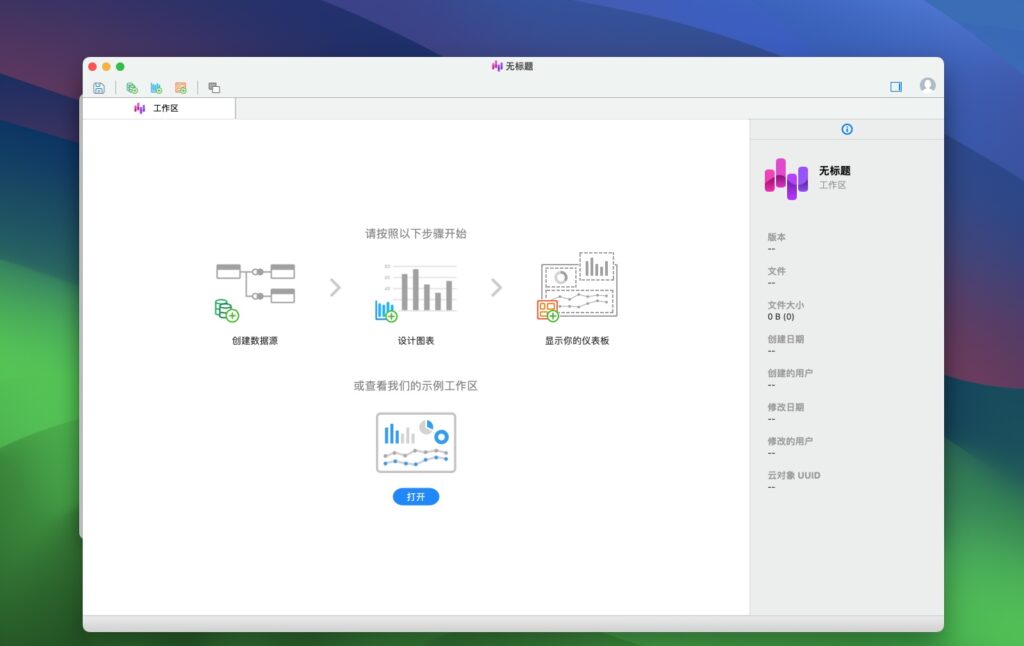This screenshot has height=646, width=1024.
Task: Expand the arrow between 创建数据源 and 设计图表
Action: click(x=335, y=287)
